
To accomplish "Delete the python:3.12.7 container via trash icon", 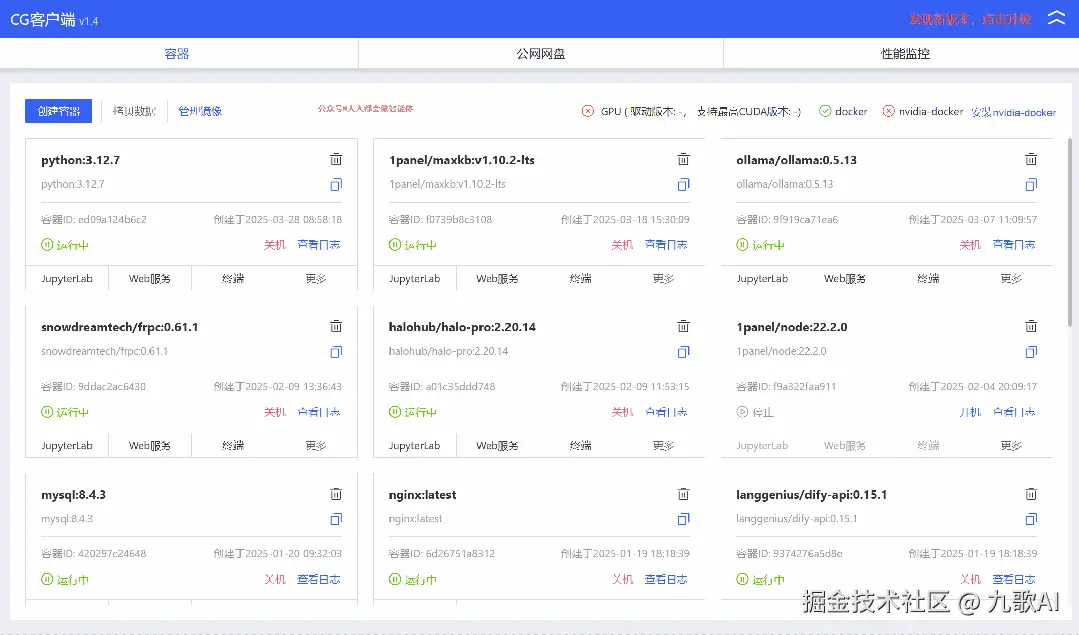I will [336, 158].
